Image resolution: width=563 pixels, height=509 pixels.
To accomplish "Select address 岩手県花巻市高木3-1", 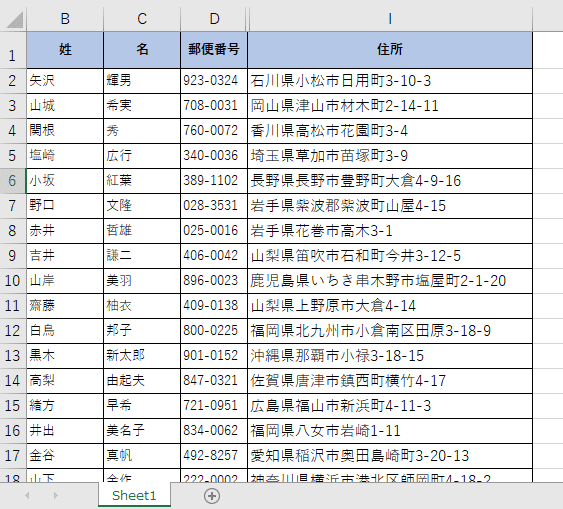I will point(390,231).
